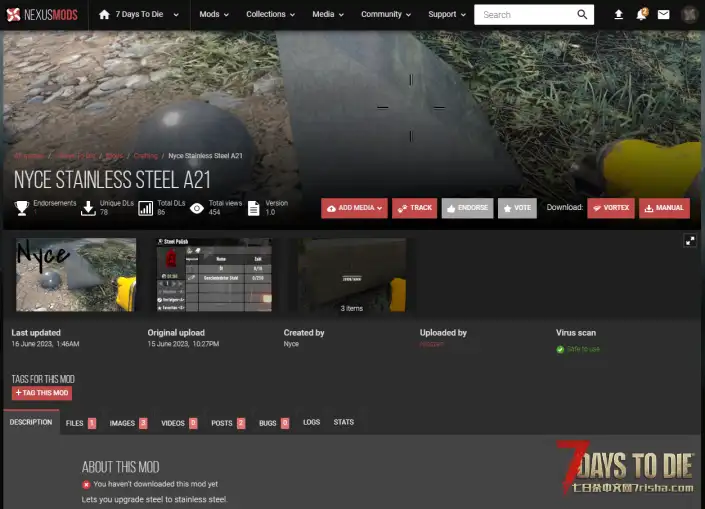Image resolution: width=705 pixels, height=509 pixels.
Task: Click the Total DLs bar chart icon
Action: [x=145, y=208]
